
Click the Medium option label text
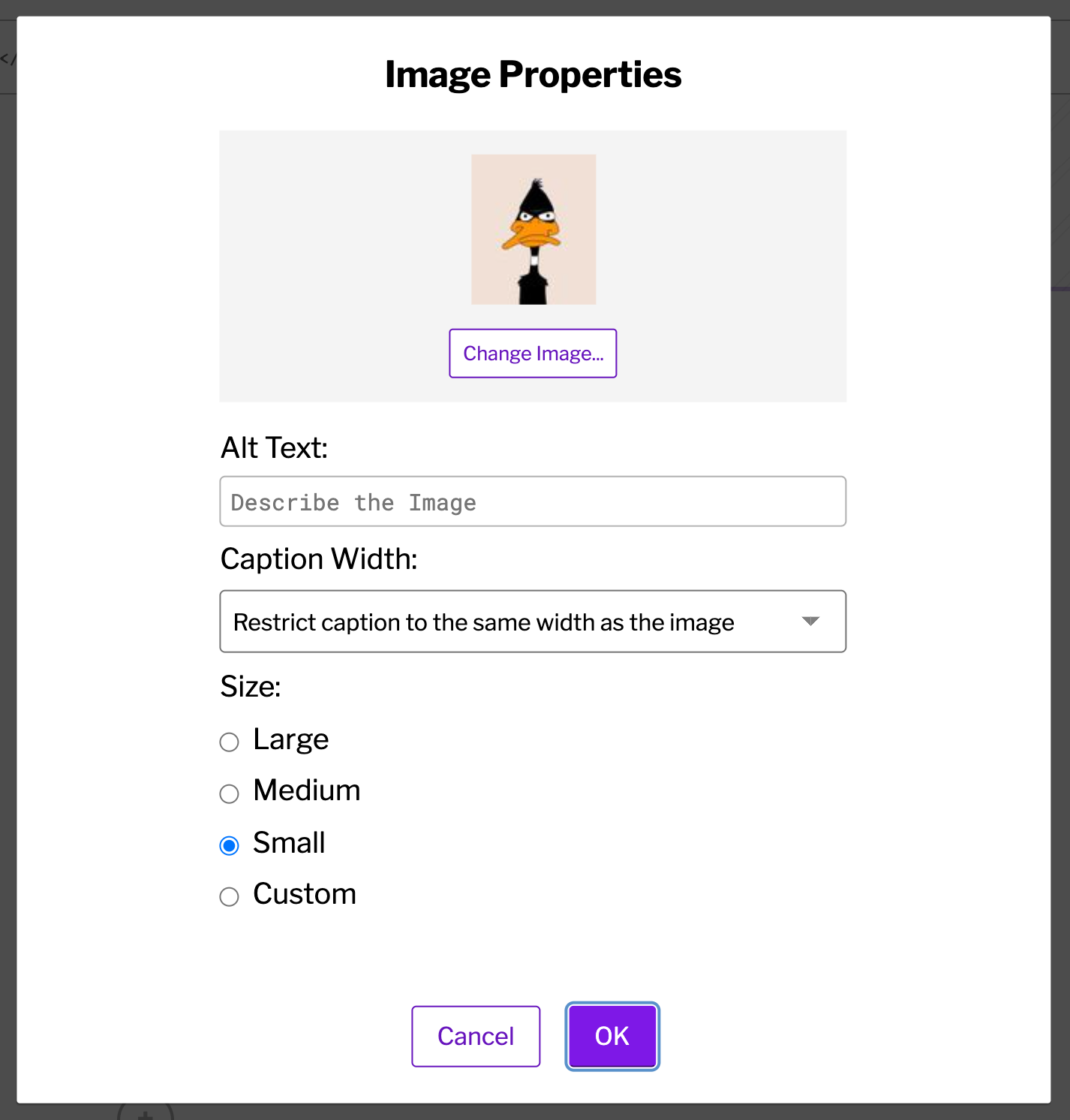pyautogui.click(x=306, y=790)
